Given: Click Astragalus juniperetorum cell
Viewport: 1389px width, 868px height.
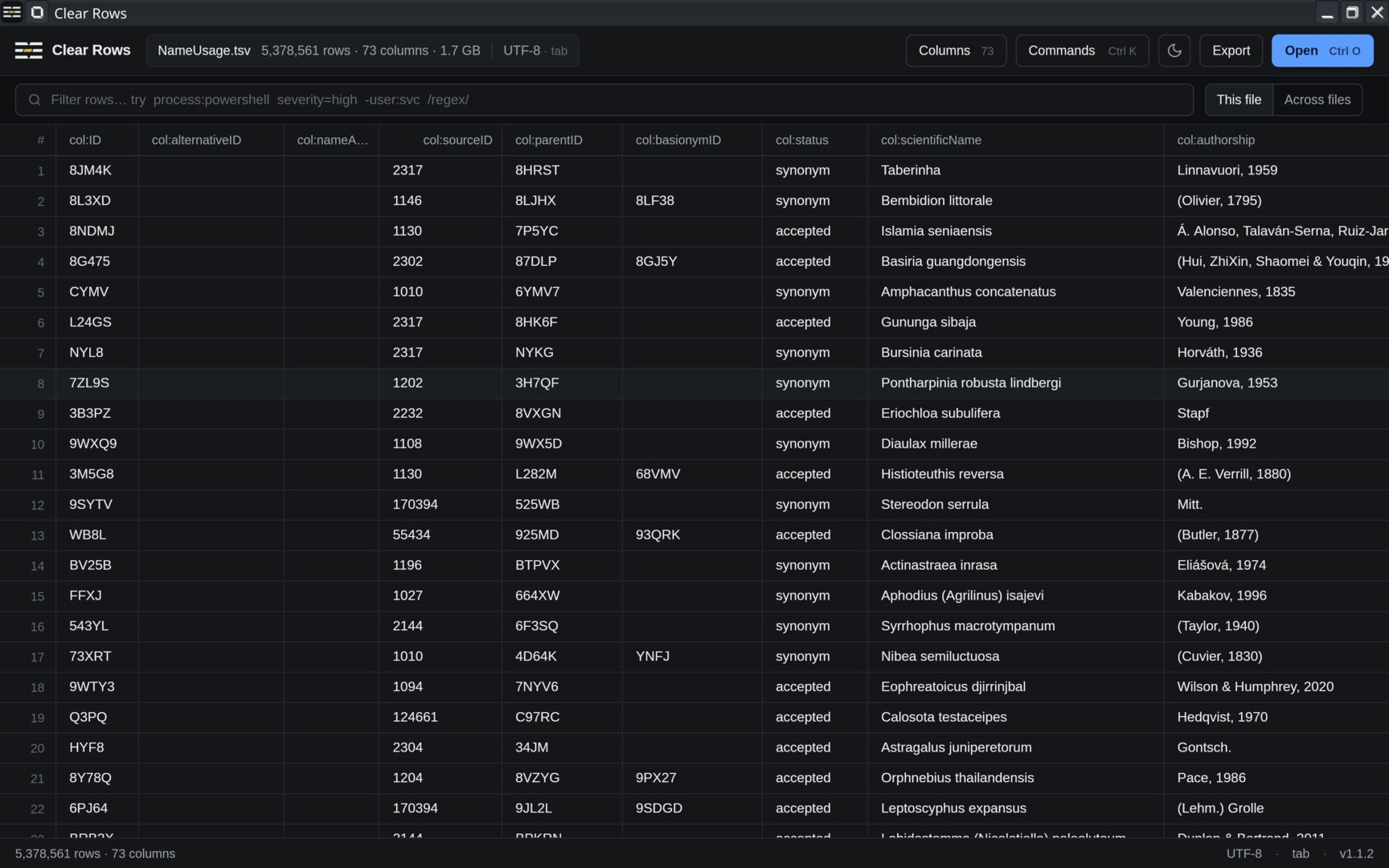Looking at the screenshot, I should pyautogui.click(x=1015, y=747).
